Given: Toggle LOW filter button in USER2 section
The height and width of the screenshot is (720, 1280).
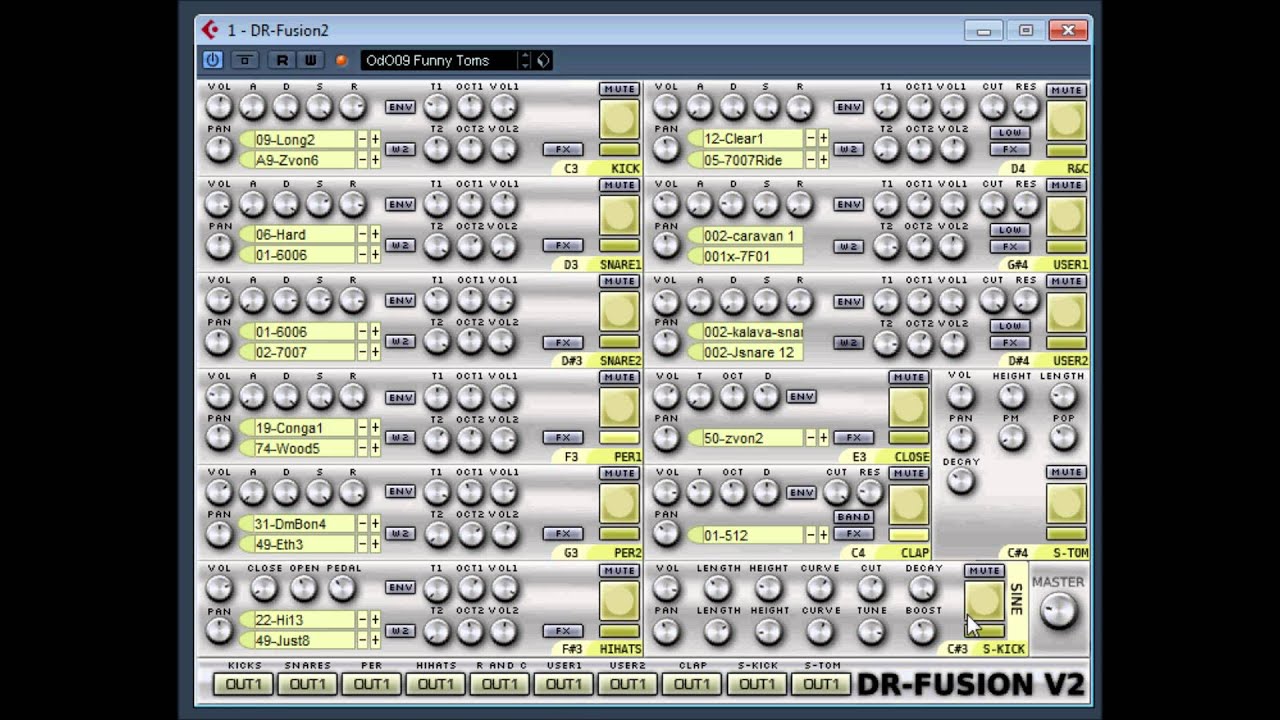Looking at the screenshot, I should [x=1010, y=326].
